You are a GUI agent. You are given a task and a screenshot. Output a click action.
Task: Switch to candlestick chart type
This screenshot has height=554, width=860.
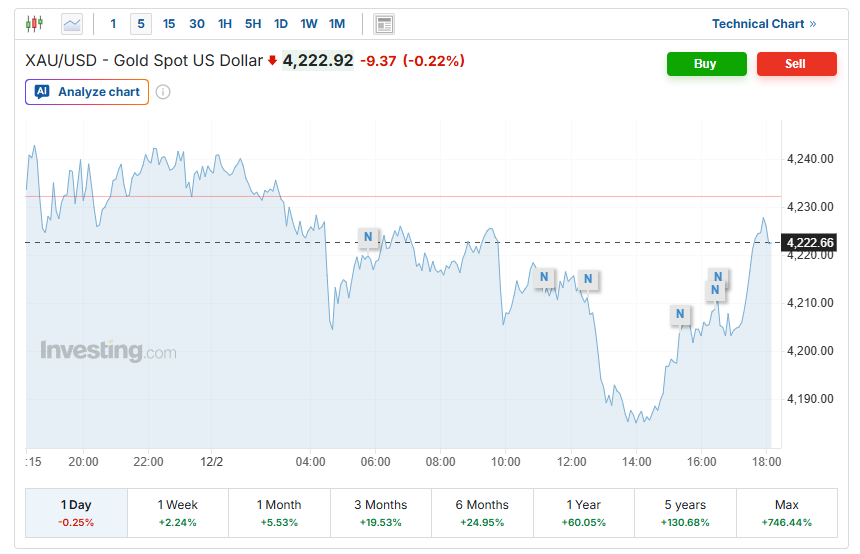click(x=35, y=23)
